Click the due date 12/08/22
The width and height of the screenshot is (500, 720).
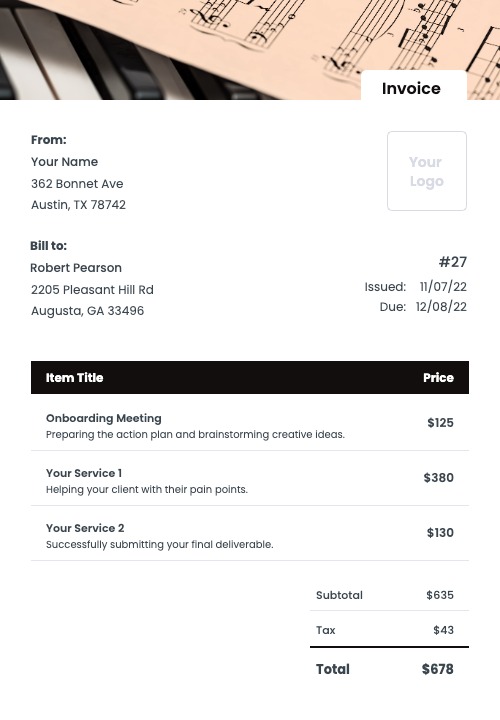[441, 307]
